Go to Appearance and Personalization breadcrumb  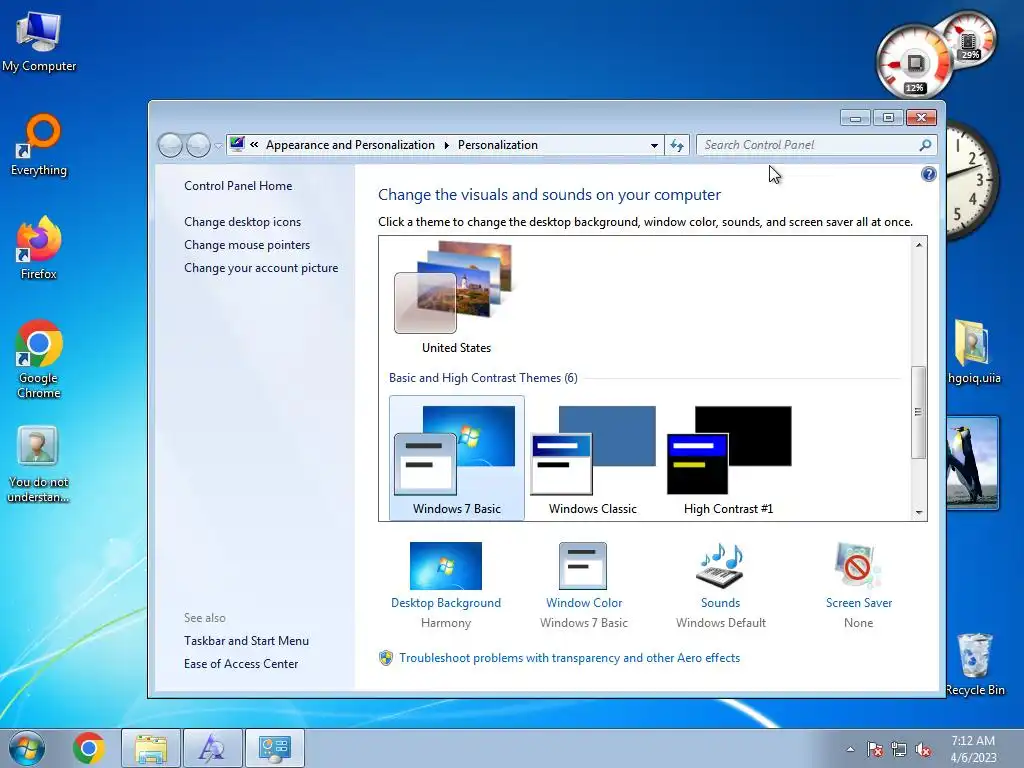350,145
